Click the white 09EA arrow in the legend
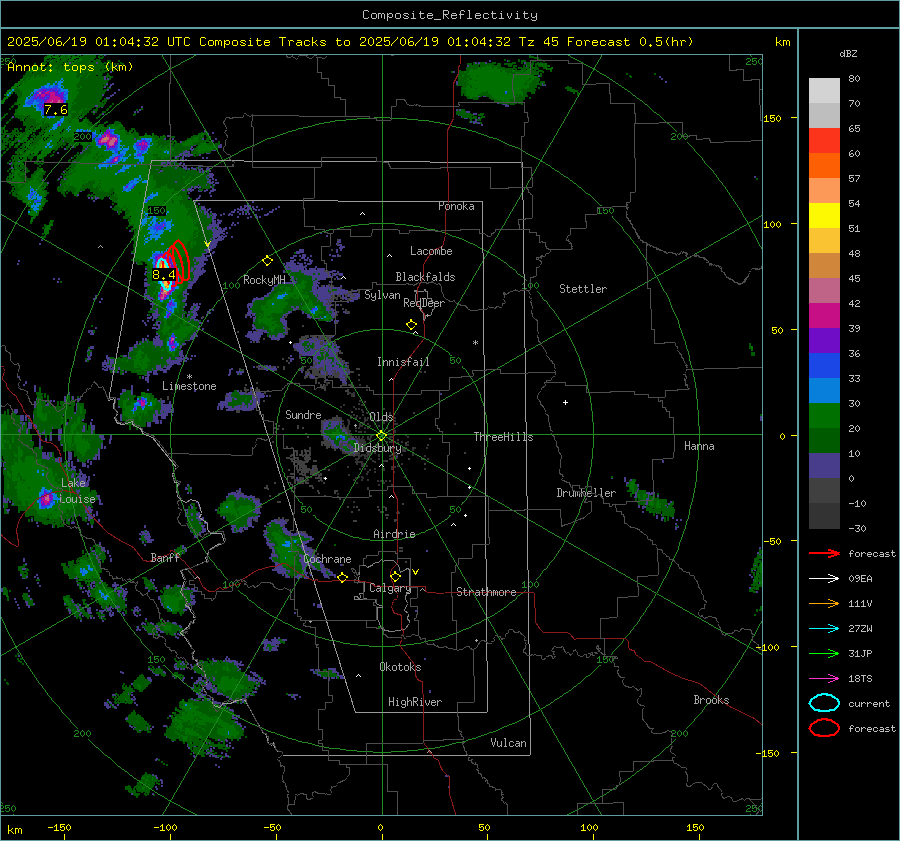900x841 pixels. (824, 578)
